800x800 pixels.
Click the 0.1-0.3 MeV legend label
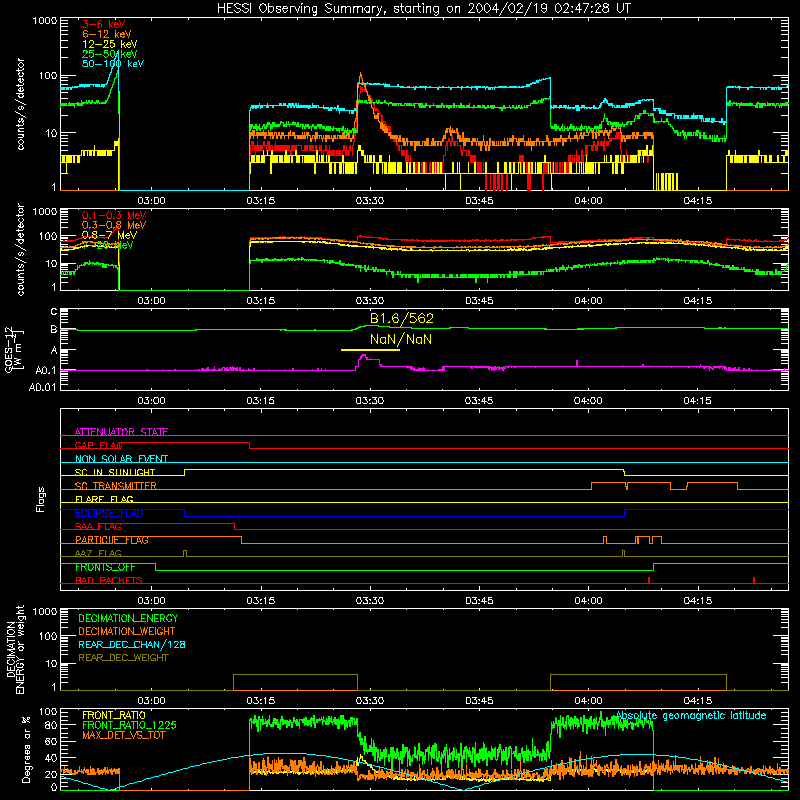pyautogui.click(x=114, y=215)
